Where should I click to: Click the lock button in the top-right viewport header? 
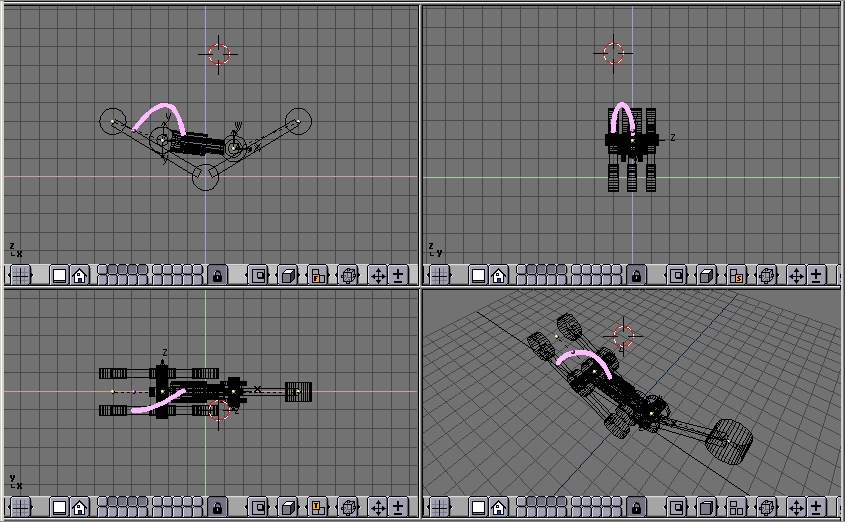tap(636, 275)
